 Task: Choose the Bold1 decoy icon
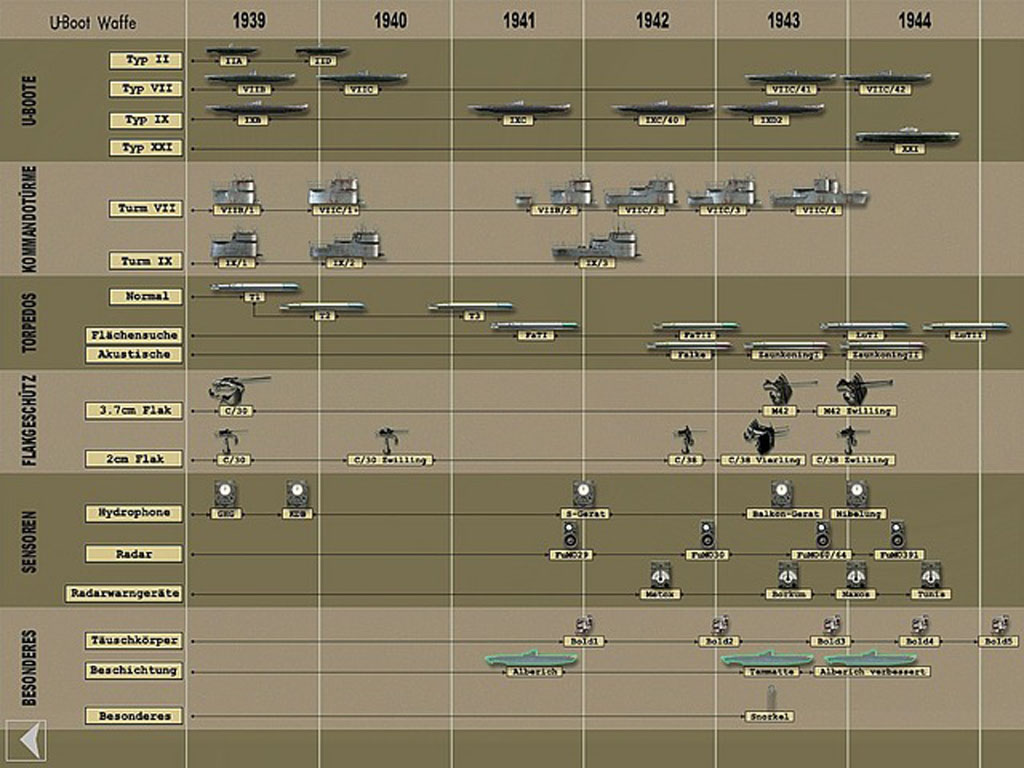(x=585, y=624)
